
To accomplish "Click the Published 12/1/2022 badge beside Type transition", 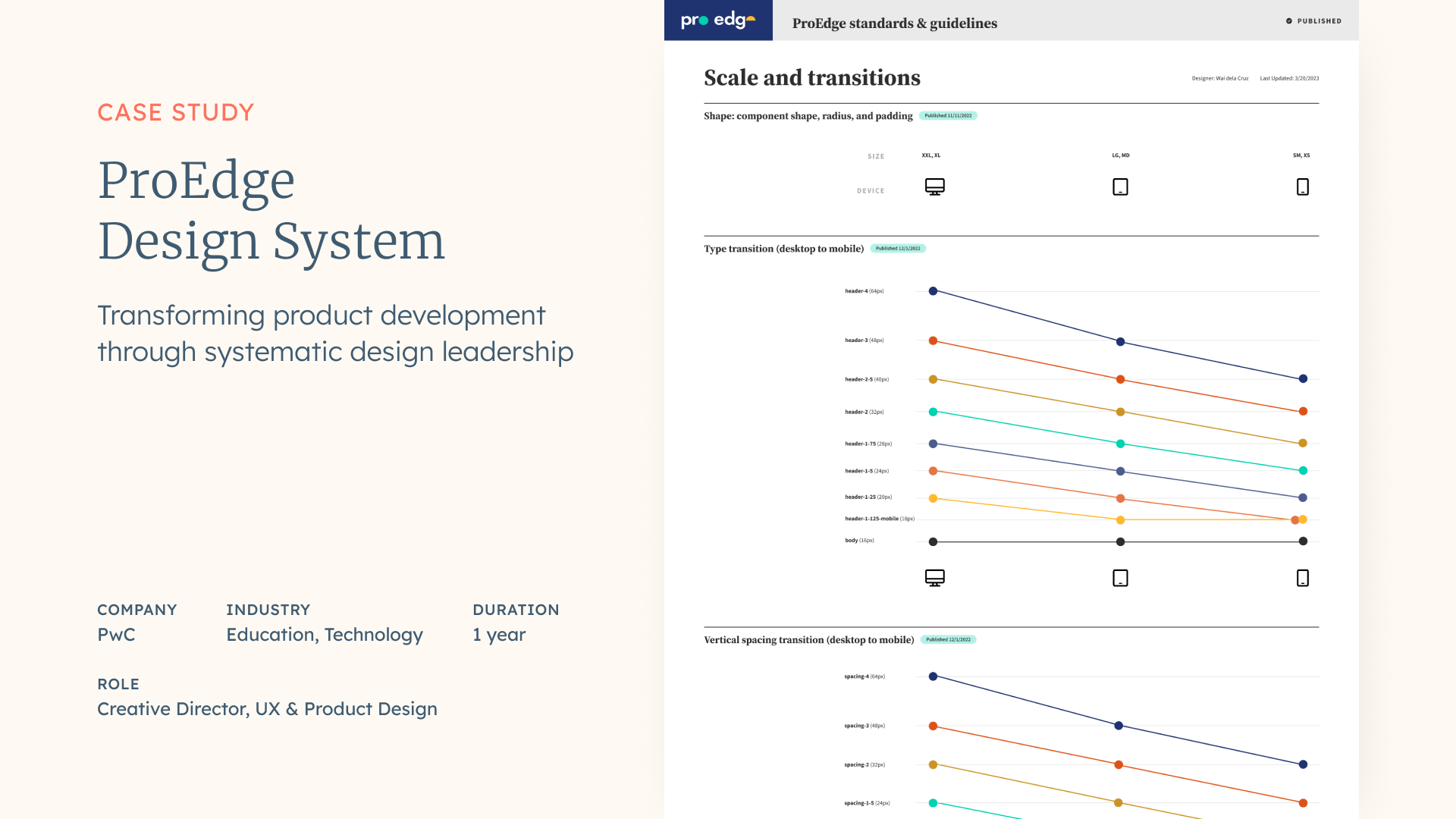I will (898, 249).
